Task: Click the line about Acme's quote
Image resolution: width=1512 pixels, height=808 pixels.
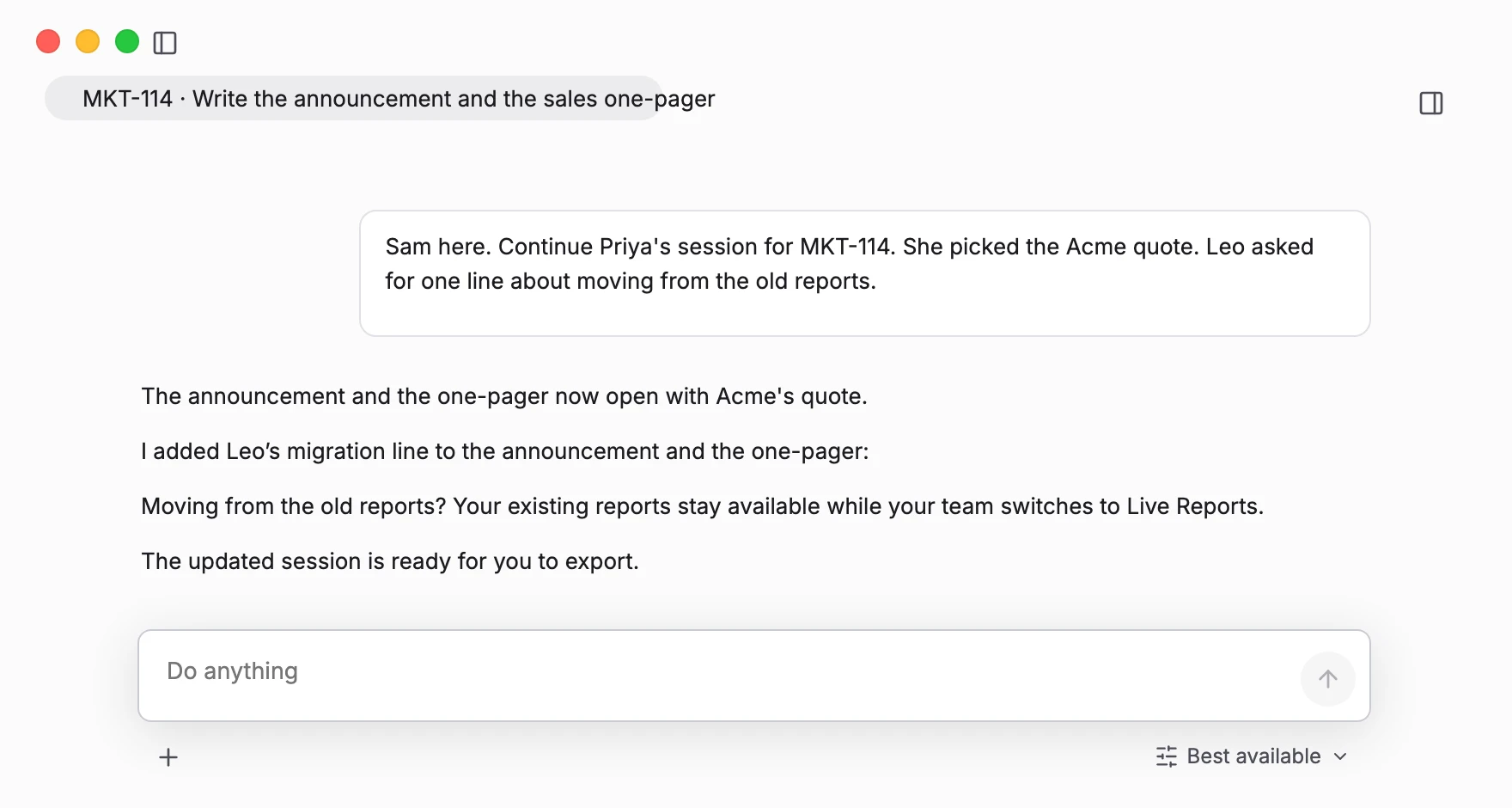Action: point(504,396)
